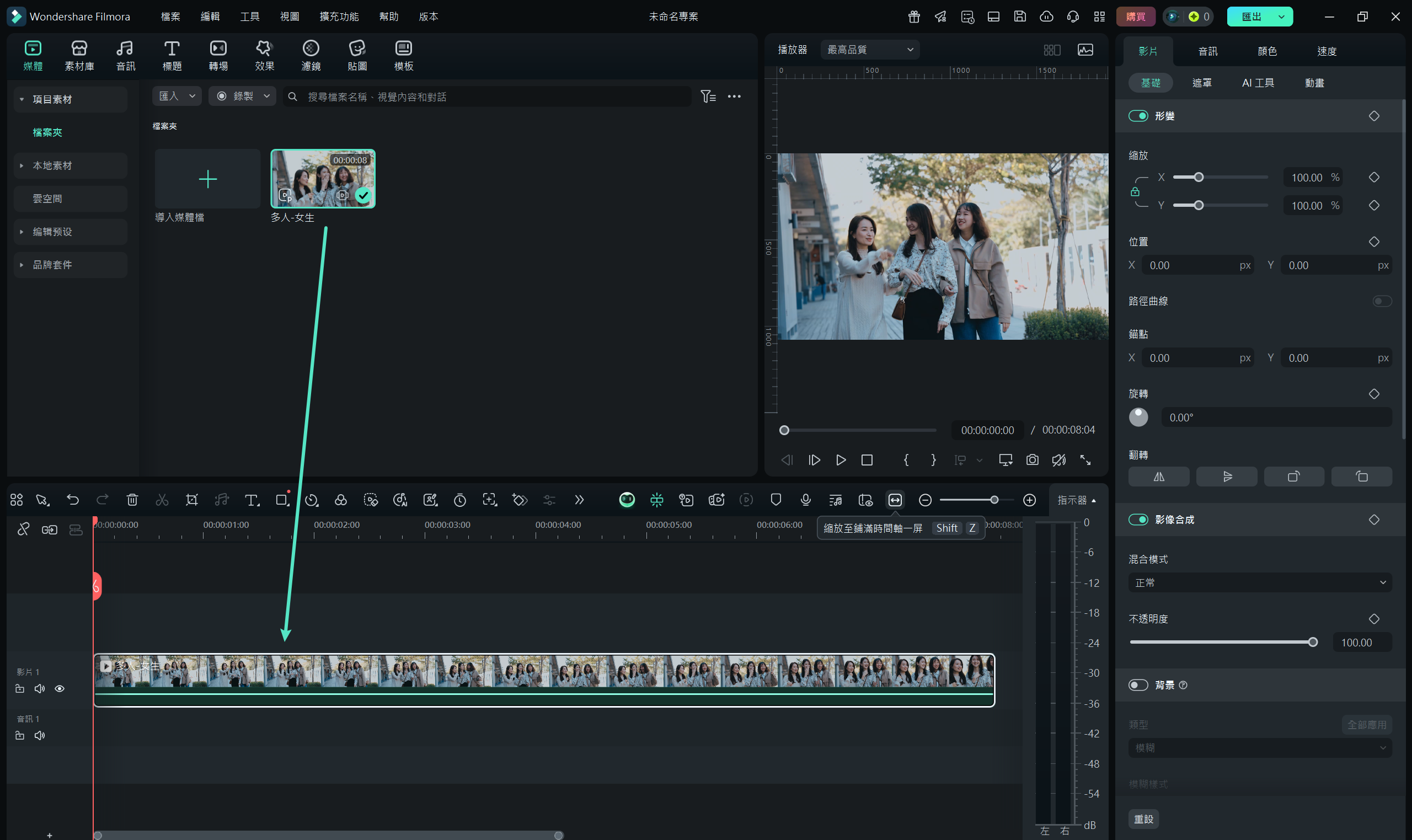
Task: Disable the 形變 transform toggle
Action: [x=1137, y=116]
